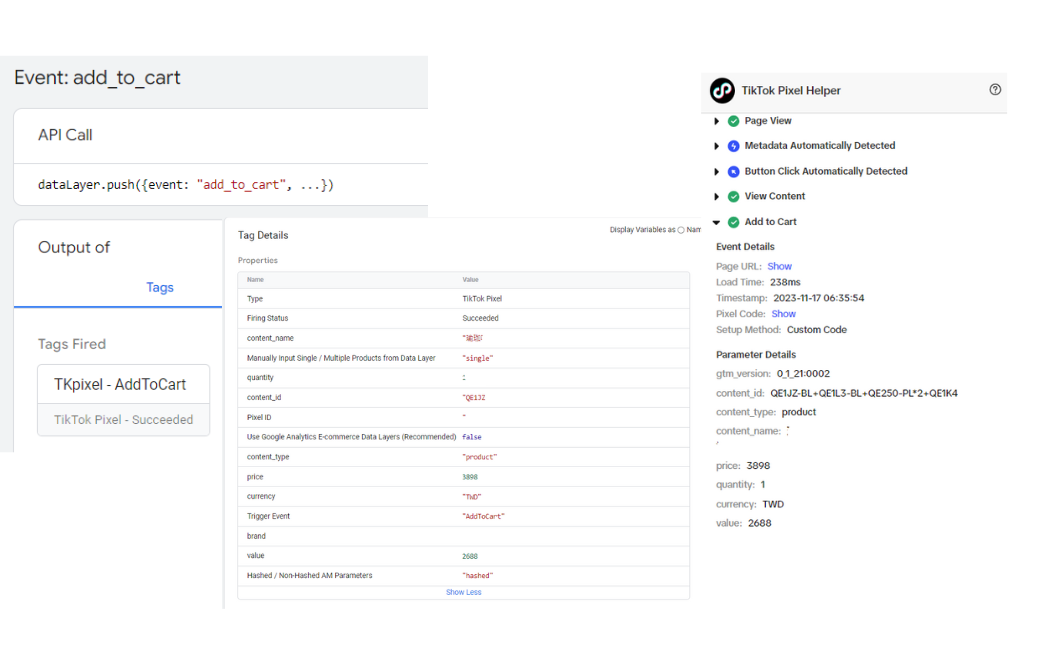Click the TikTok Pixel - Succeeded status text
Viewport: 1040px width, 650px height.
point(123,420)
